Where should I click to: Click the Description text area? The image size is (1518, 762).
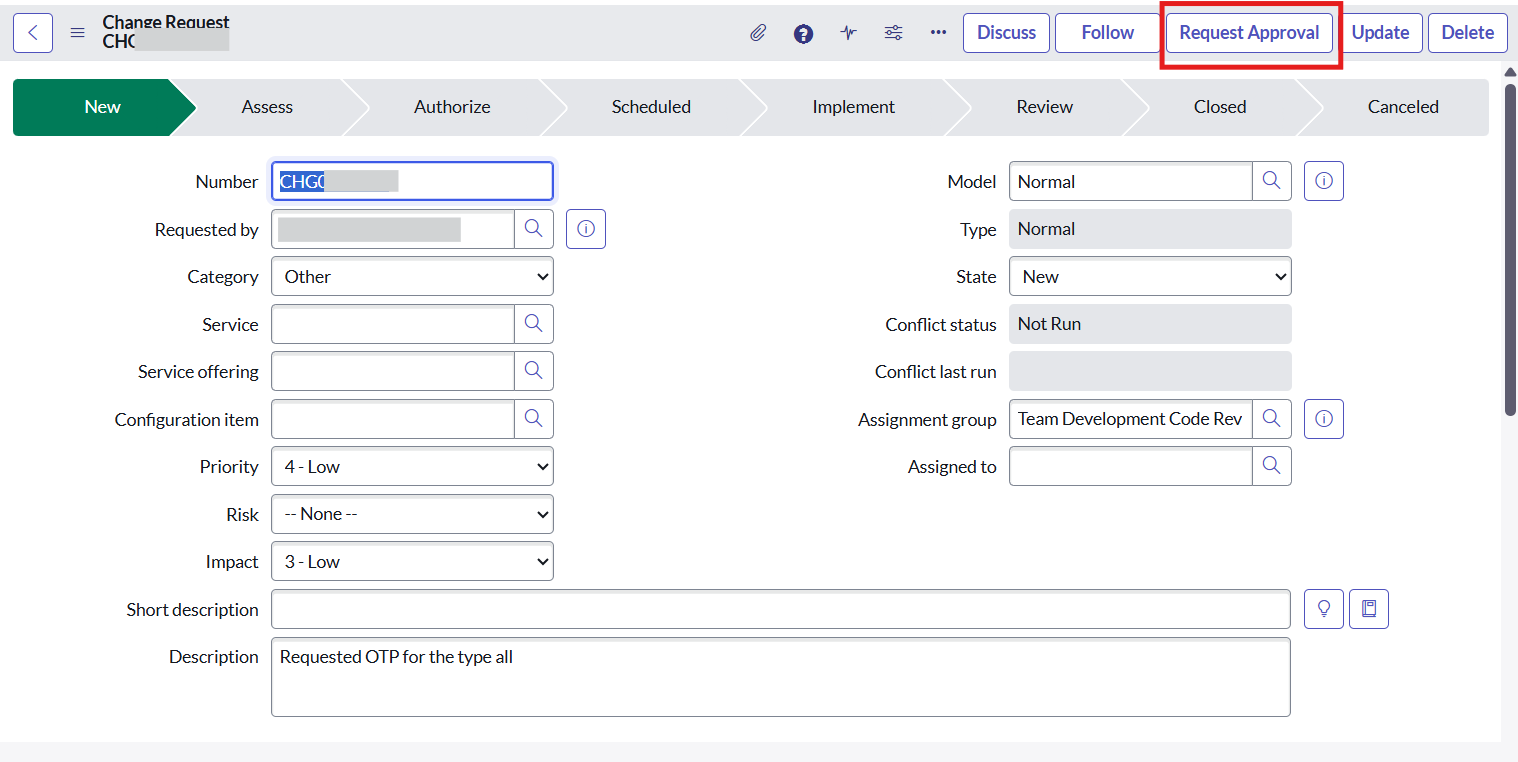781,677
